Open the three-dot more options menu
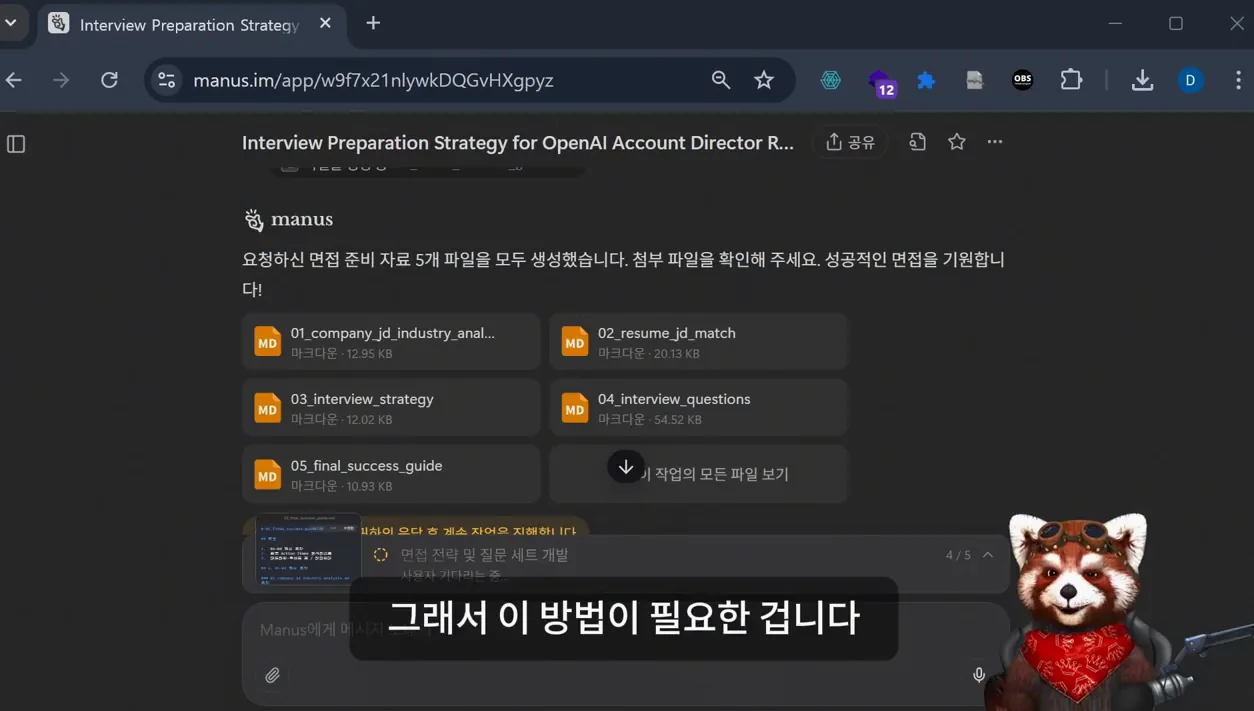The image size is (1254, 711). [994, 142]
